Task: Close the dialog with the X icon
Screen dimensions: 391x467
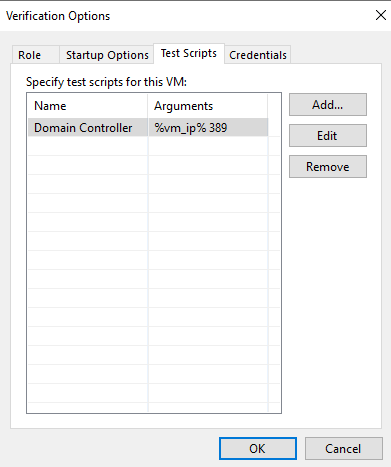Action: coord(380,15)
